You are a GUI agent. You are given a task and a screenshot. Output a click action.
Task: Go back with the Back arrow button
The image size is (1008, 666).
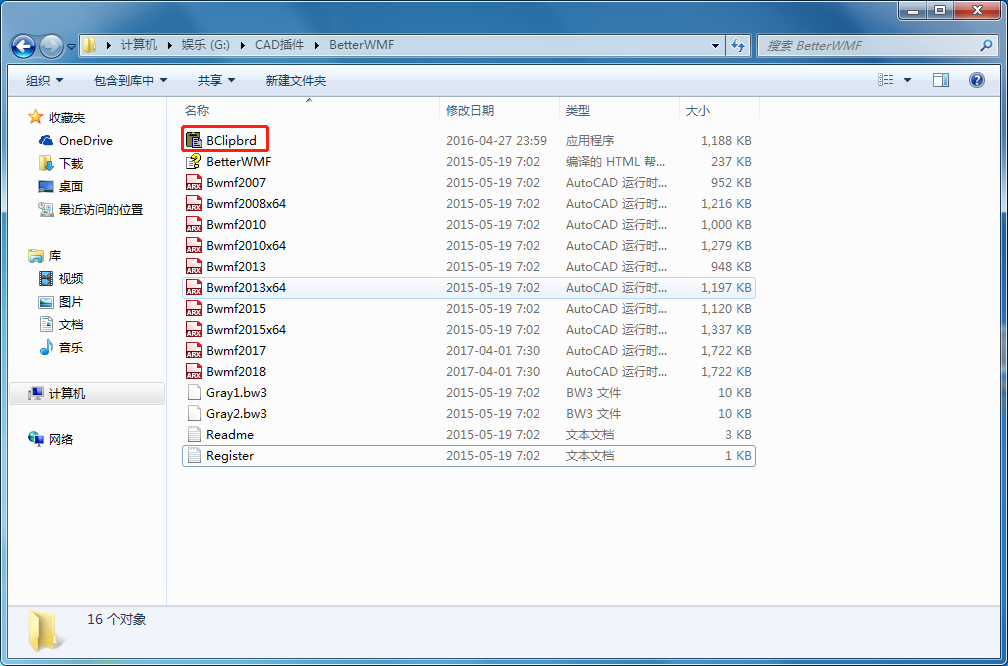point(23,46)
